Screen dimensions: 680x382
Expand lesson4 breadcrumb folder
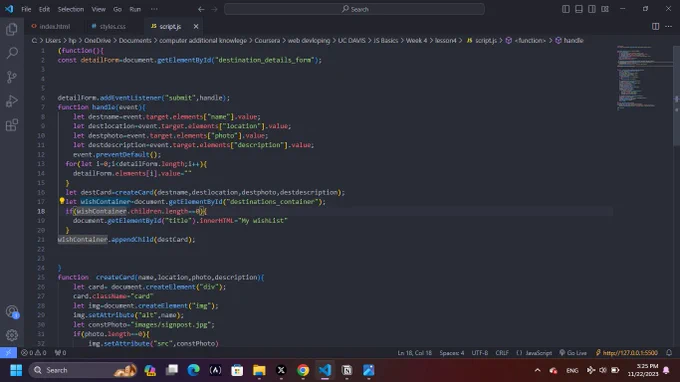coord(445,40)
